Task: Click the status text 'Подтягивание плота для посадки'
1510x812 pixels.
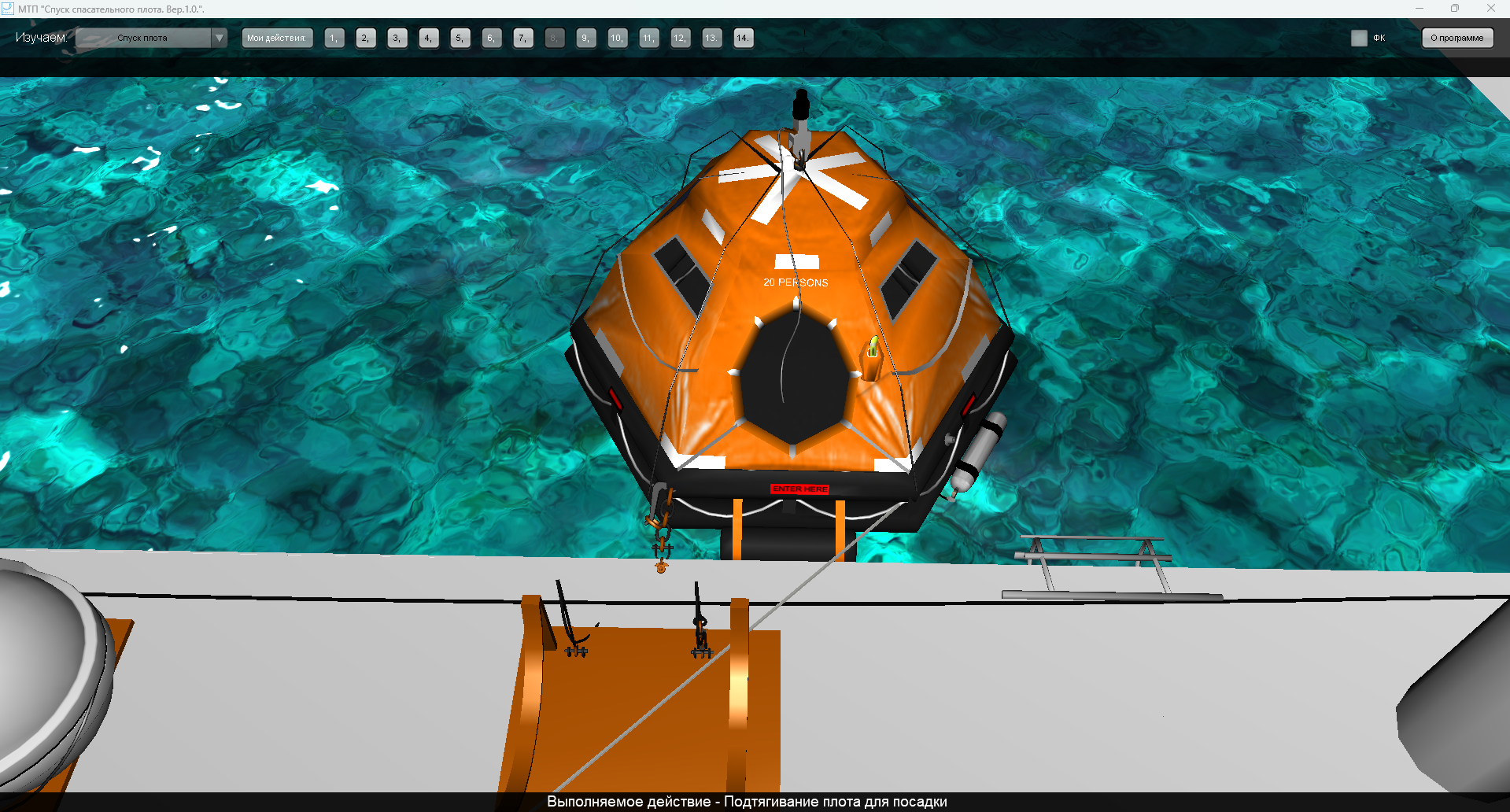Action: [835, 802]
